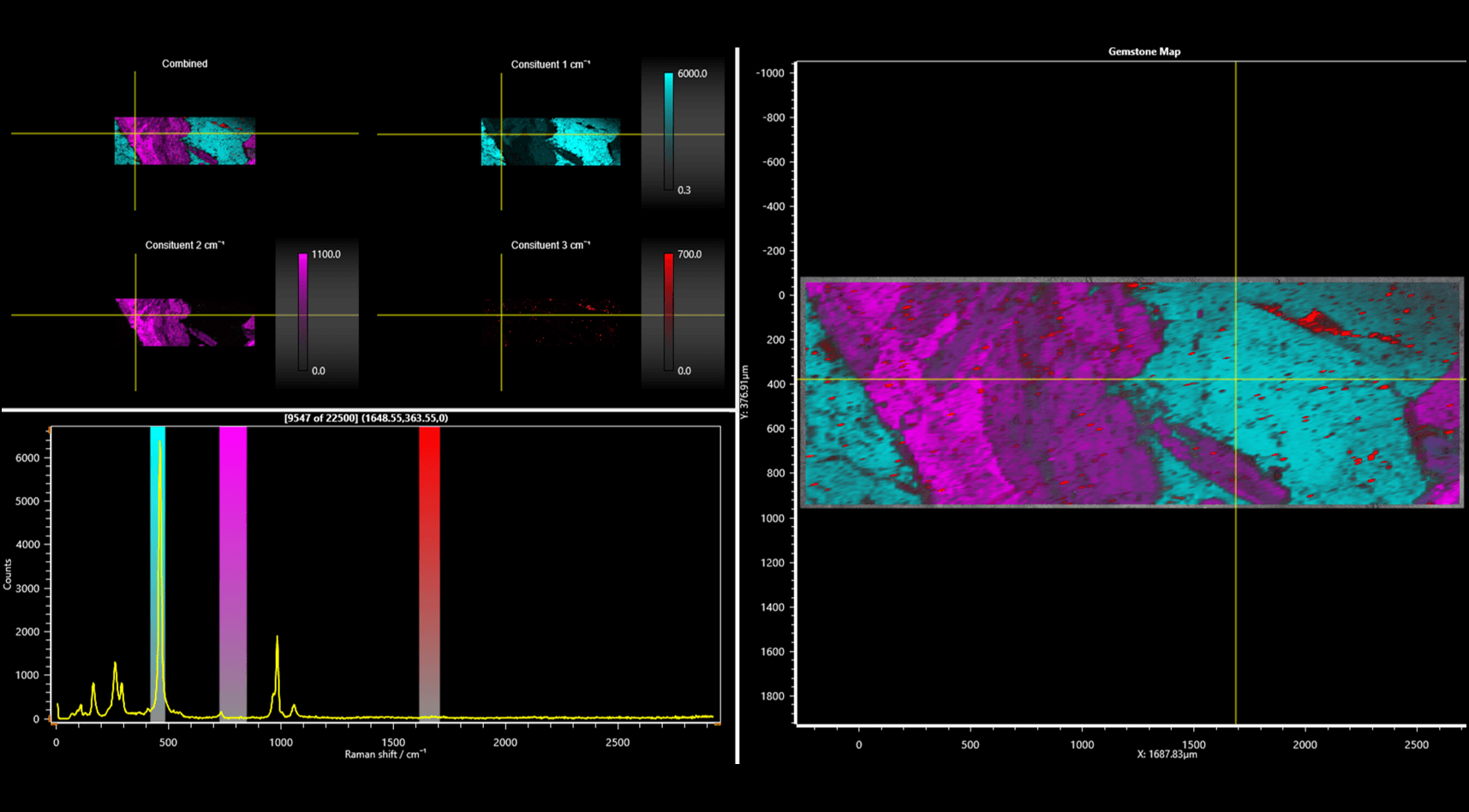Open the magenta Constituent 2 map thumbnail
The width and height of the screenshot is (1469, 812).
pos(185,322)
